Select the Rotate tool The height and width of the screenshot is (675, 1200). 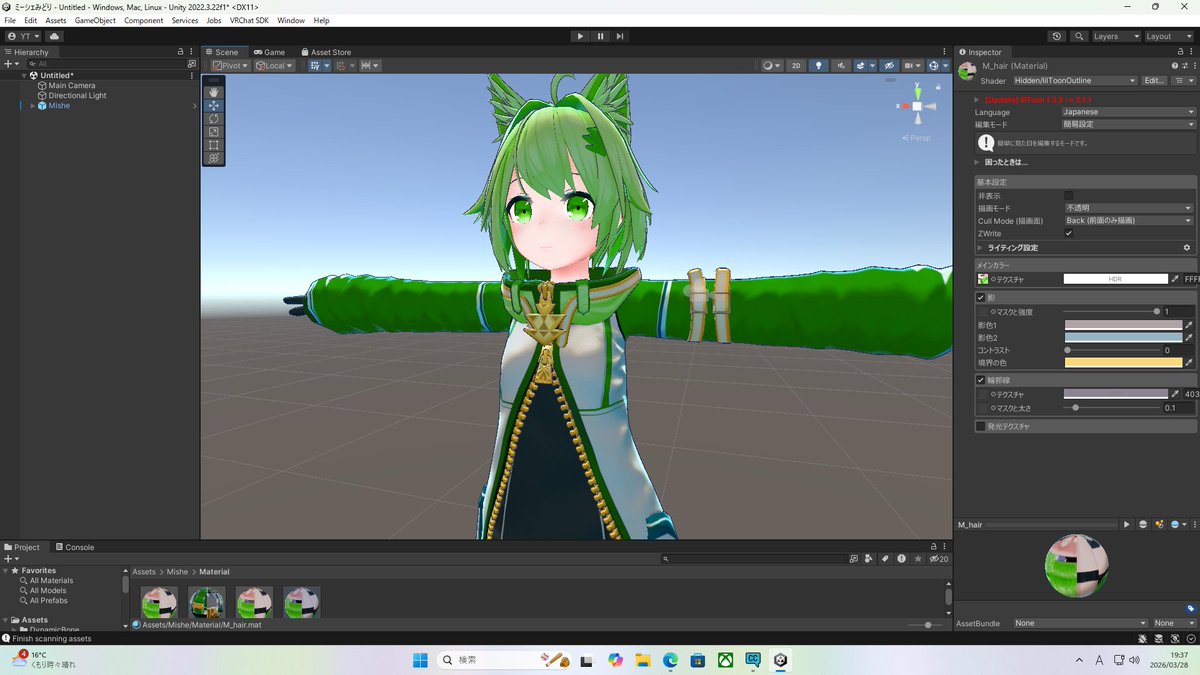[x=214, y=118]
